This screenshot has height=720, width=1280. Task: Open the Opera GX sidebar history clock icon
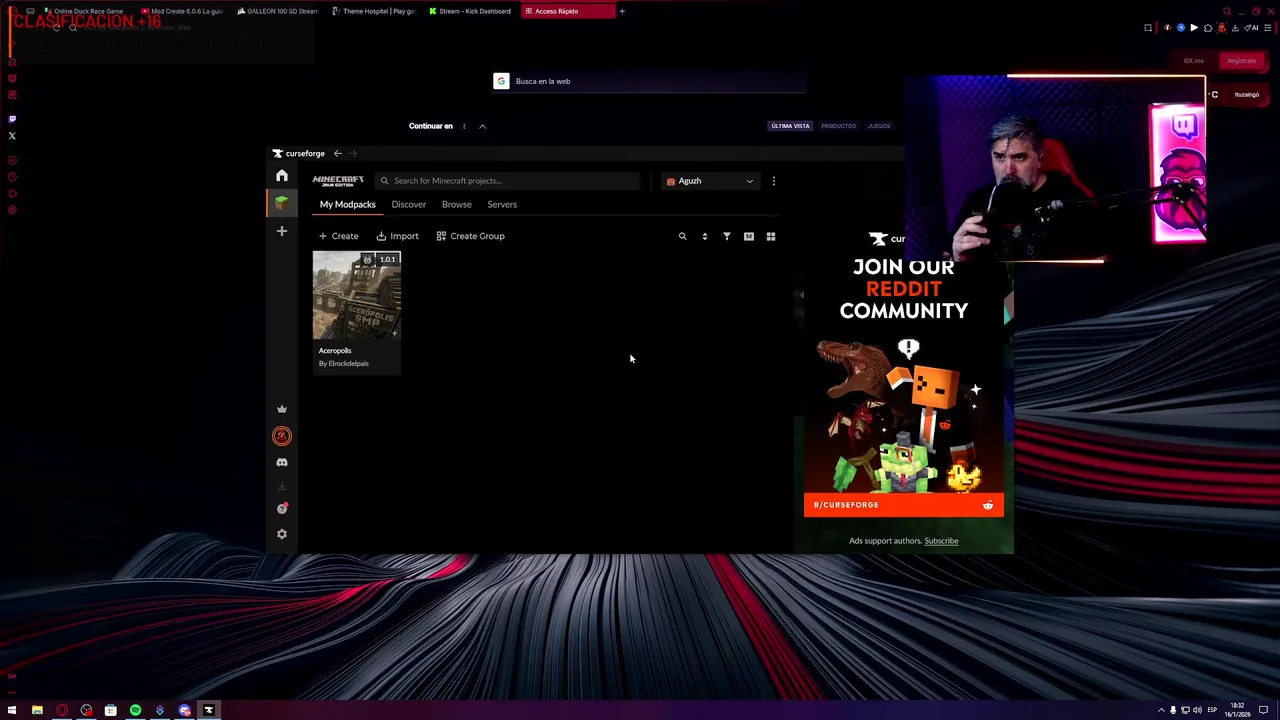(x=12, y=177)
